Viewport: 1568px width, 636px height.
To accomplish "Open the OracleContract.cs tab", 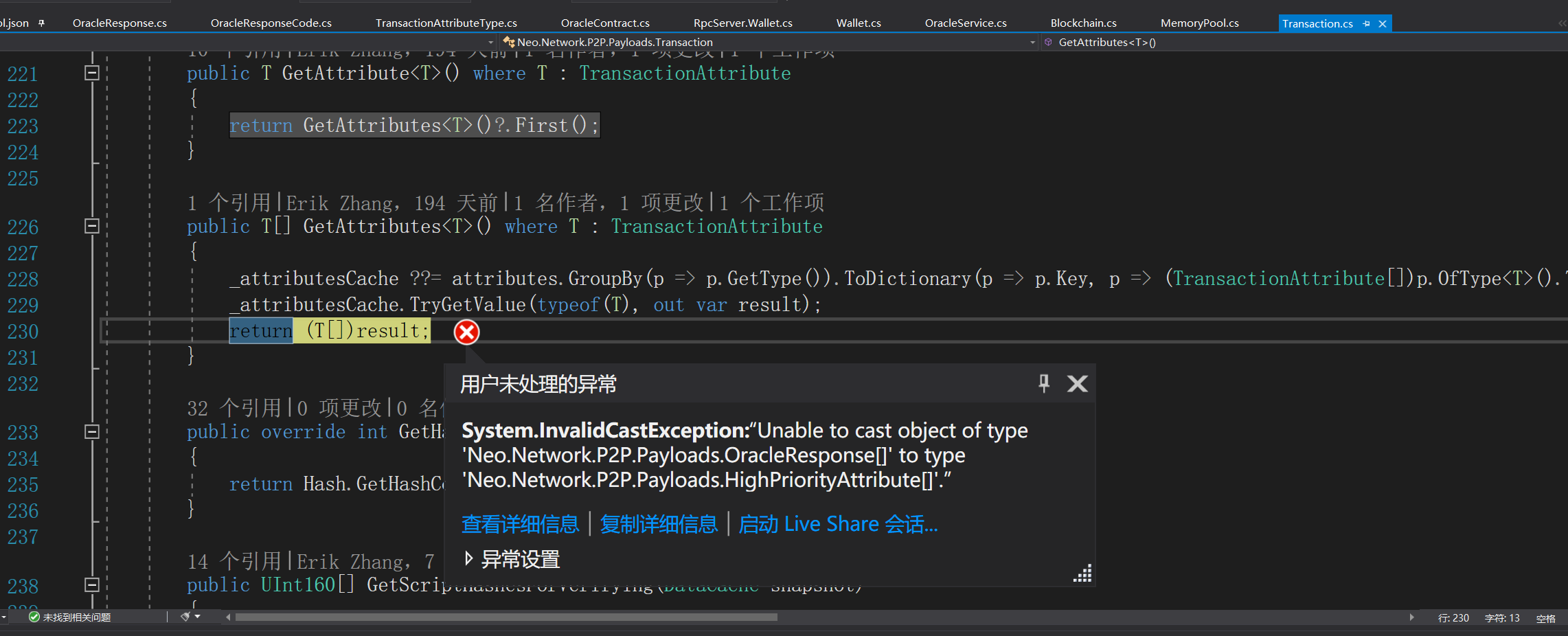I will tap(605, 23).
